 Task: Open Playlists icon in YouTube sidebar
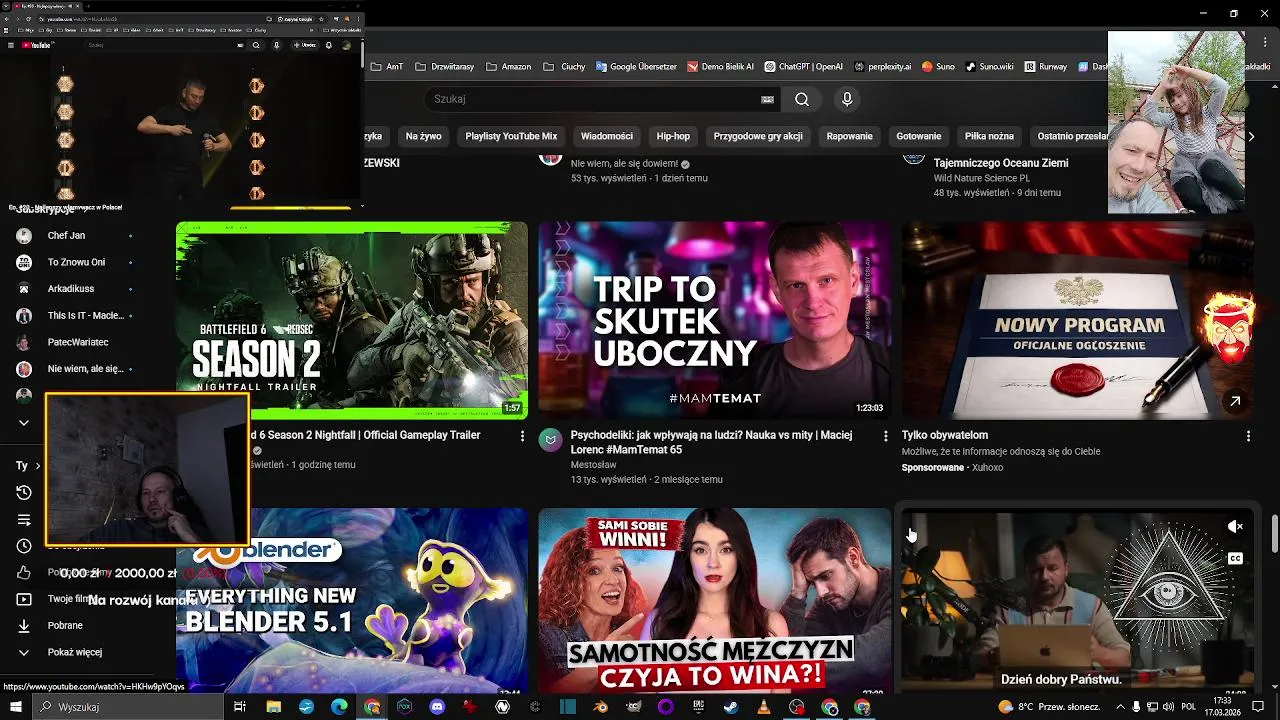point(24,519)
